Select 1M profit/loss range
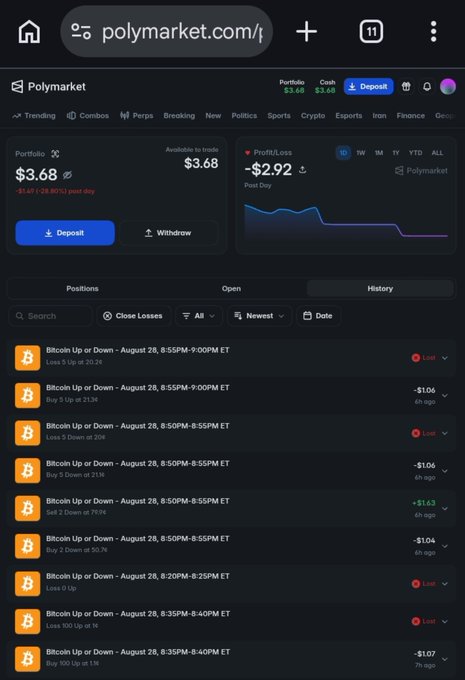 (x=379, y=153)
